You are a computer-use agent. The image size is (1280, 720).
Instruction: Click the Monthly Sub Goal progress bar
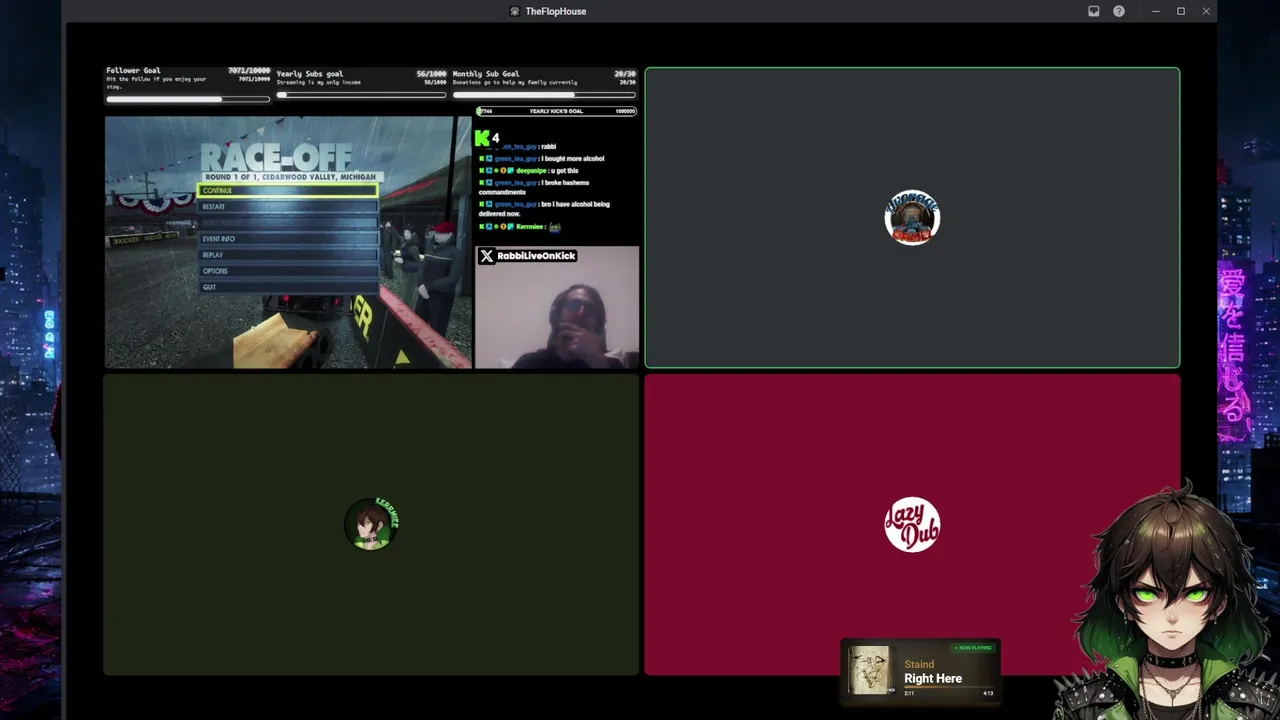(544, 95)
